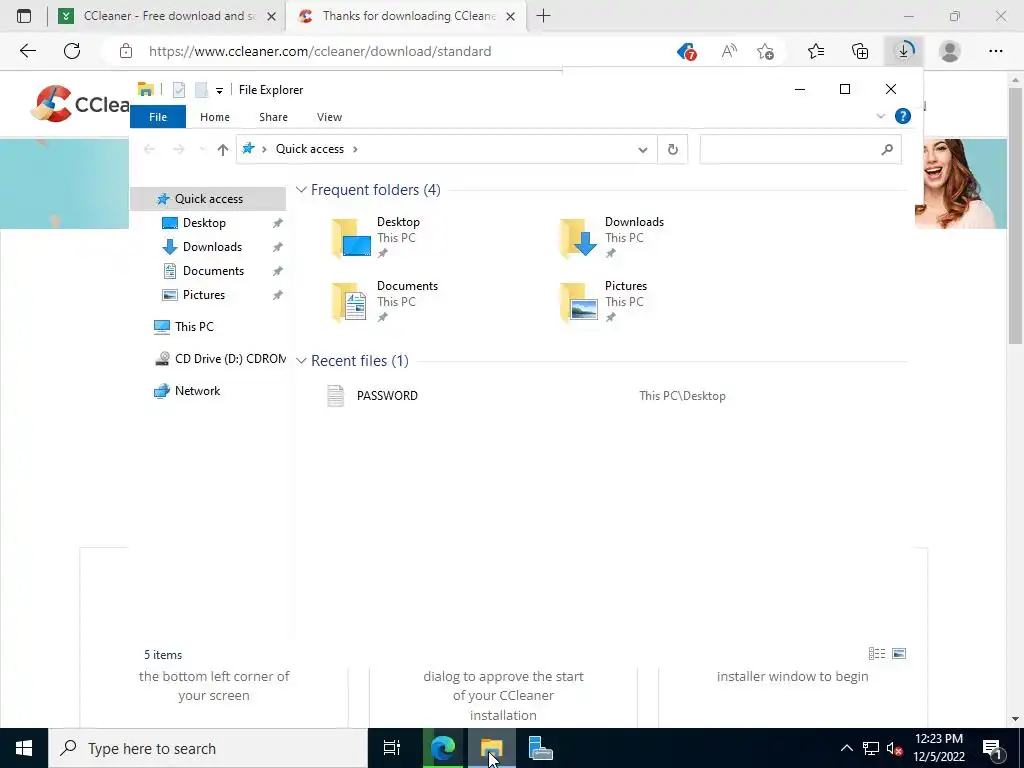Switch to large icons view in File Explorer
The height and width of the screenshot is (768, 1024).
[899, 654]
